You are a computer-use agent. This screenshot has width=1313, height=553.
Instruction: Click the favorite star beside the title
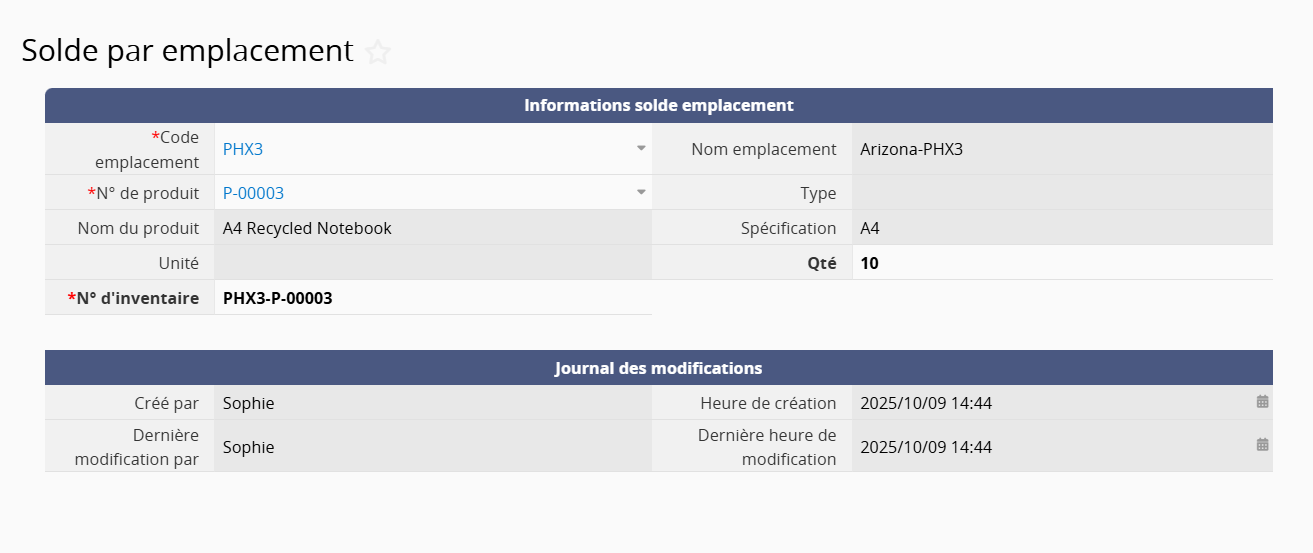tap(377, 52)
